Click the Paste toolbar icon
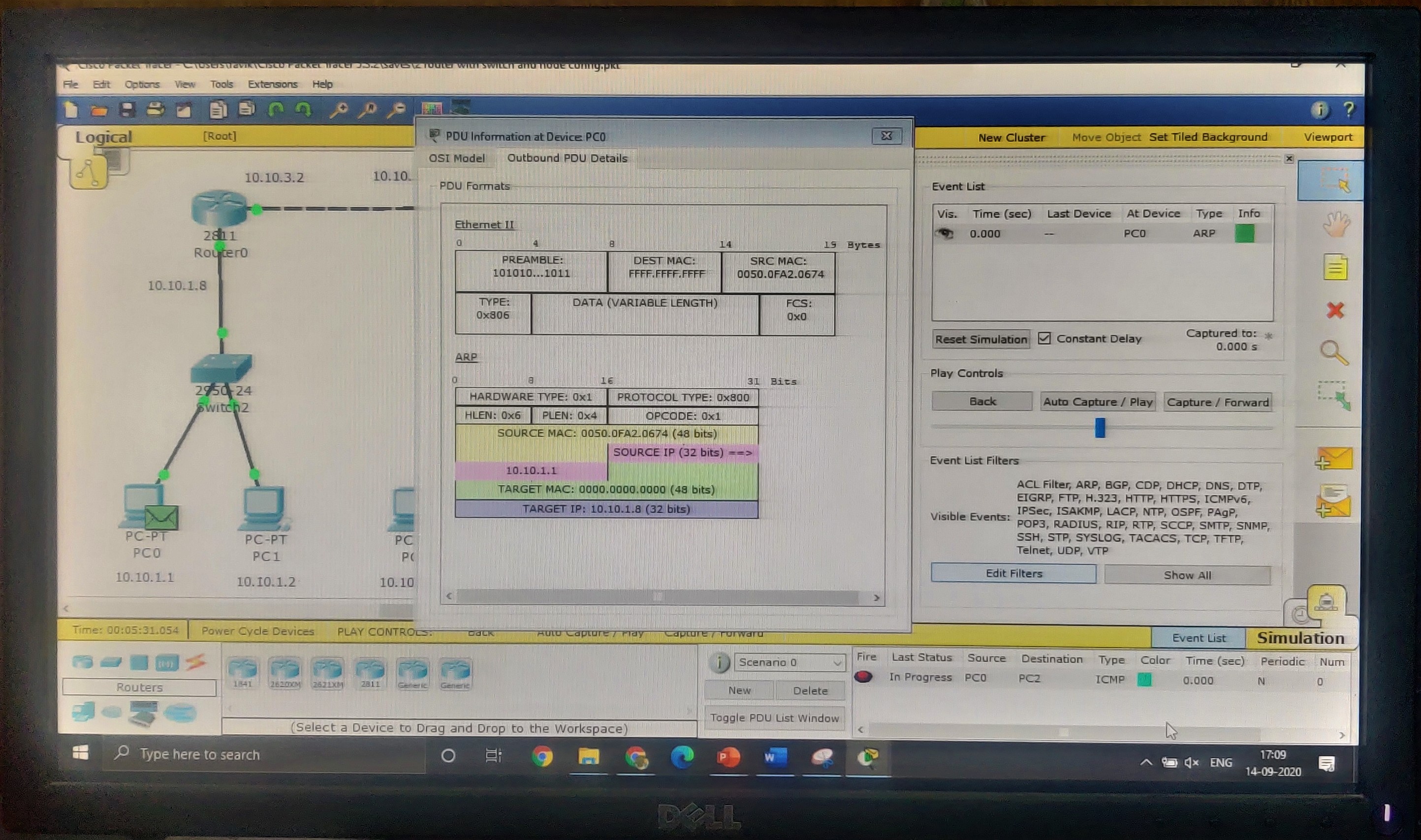 pos(248,109)
